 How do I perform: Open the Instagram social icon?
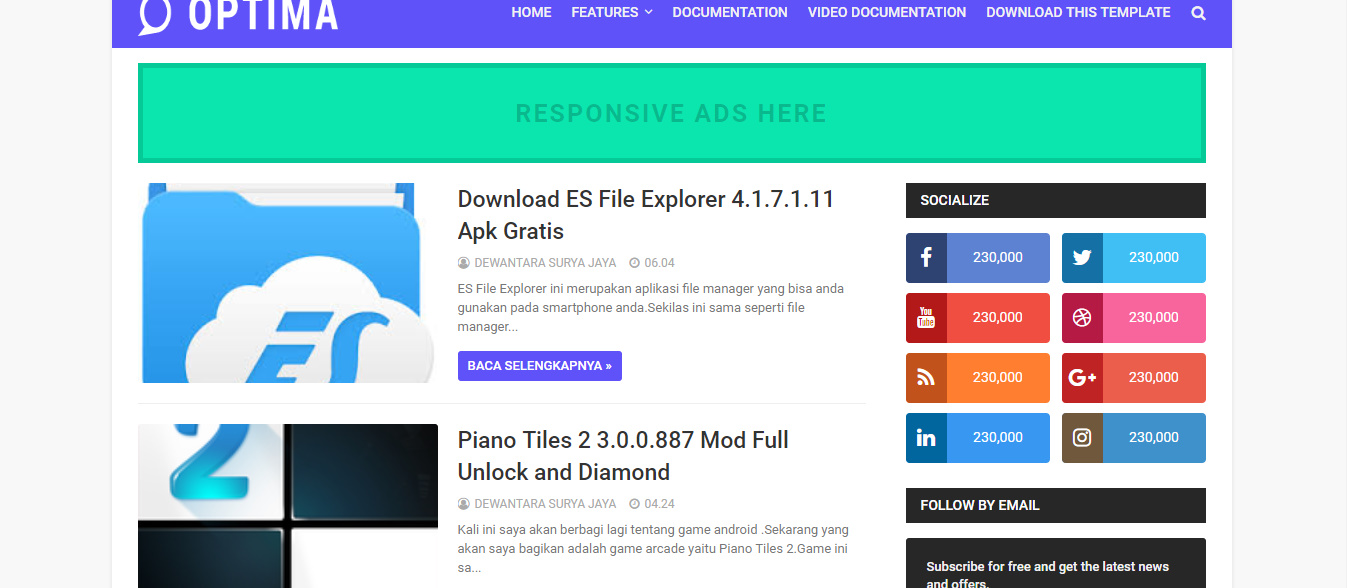[1082, 438]
